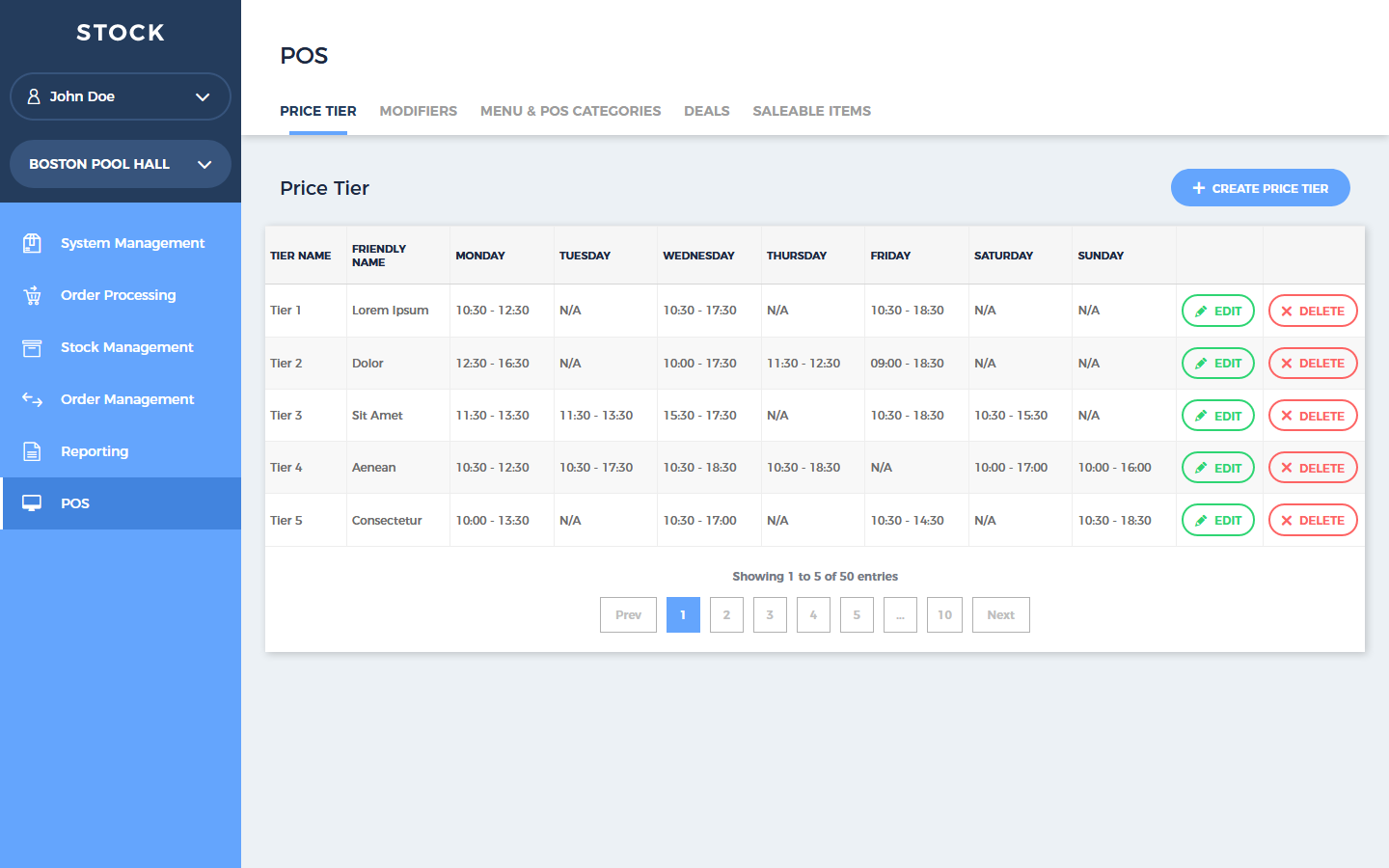
Task: Open the Menu & POS Categories tab
Action: click(x=570, y=111)
